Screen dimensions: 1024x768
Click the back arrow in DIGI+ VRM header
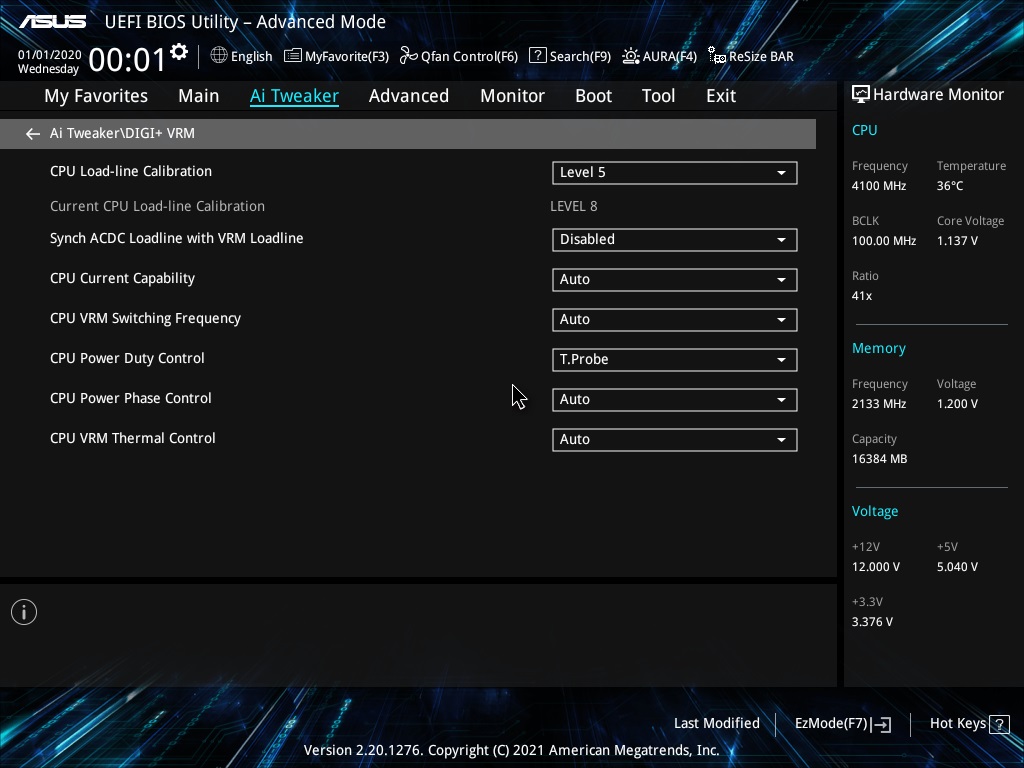coord(33,134)
